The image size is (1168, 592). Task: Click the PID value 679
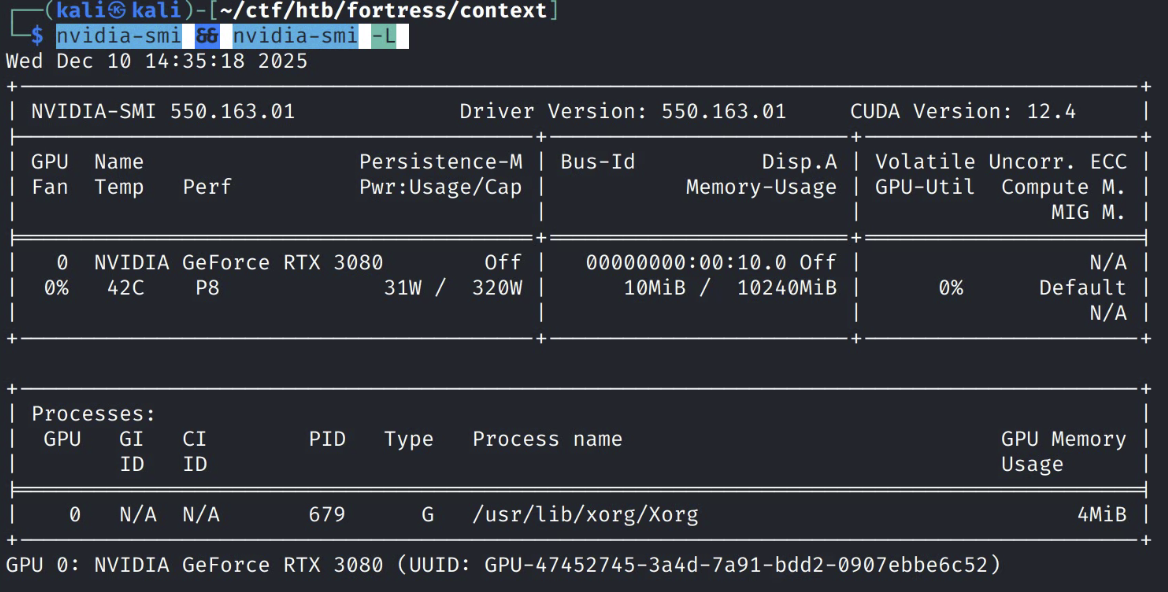point(327,515)
